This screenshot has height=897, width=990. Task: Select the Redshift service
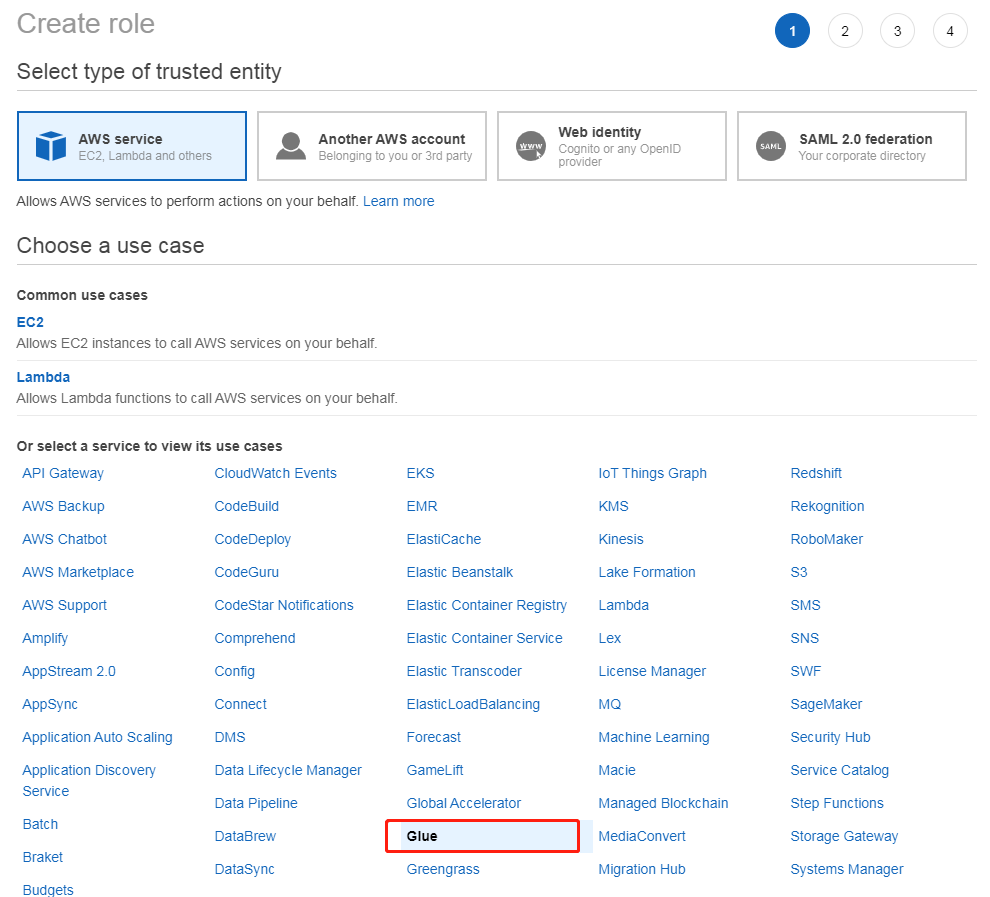(816, 473)
